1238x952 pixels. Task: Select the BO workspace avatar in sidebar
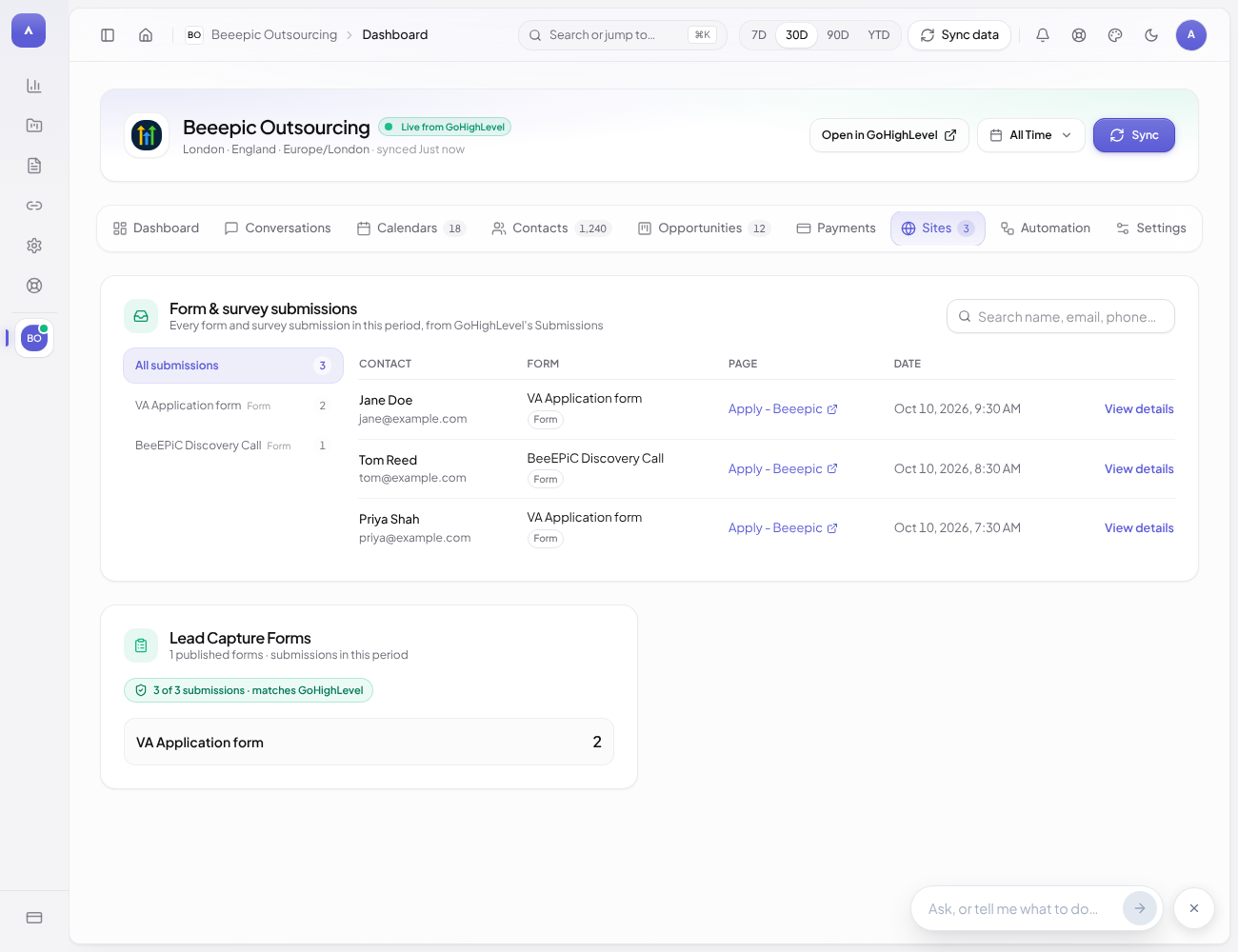[x=34, y=338]
